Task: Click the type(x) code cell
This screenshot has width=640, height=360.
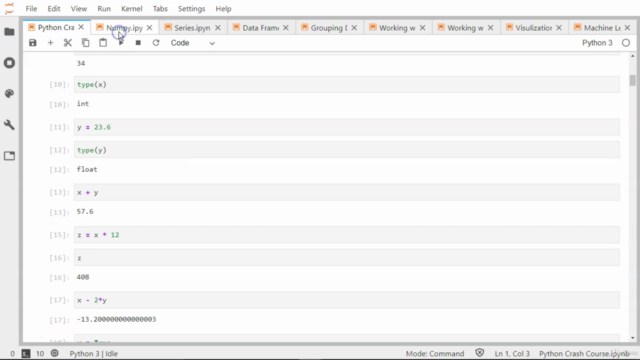Action: click(x=347, y=84)
